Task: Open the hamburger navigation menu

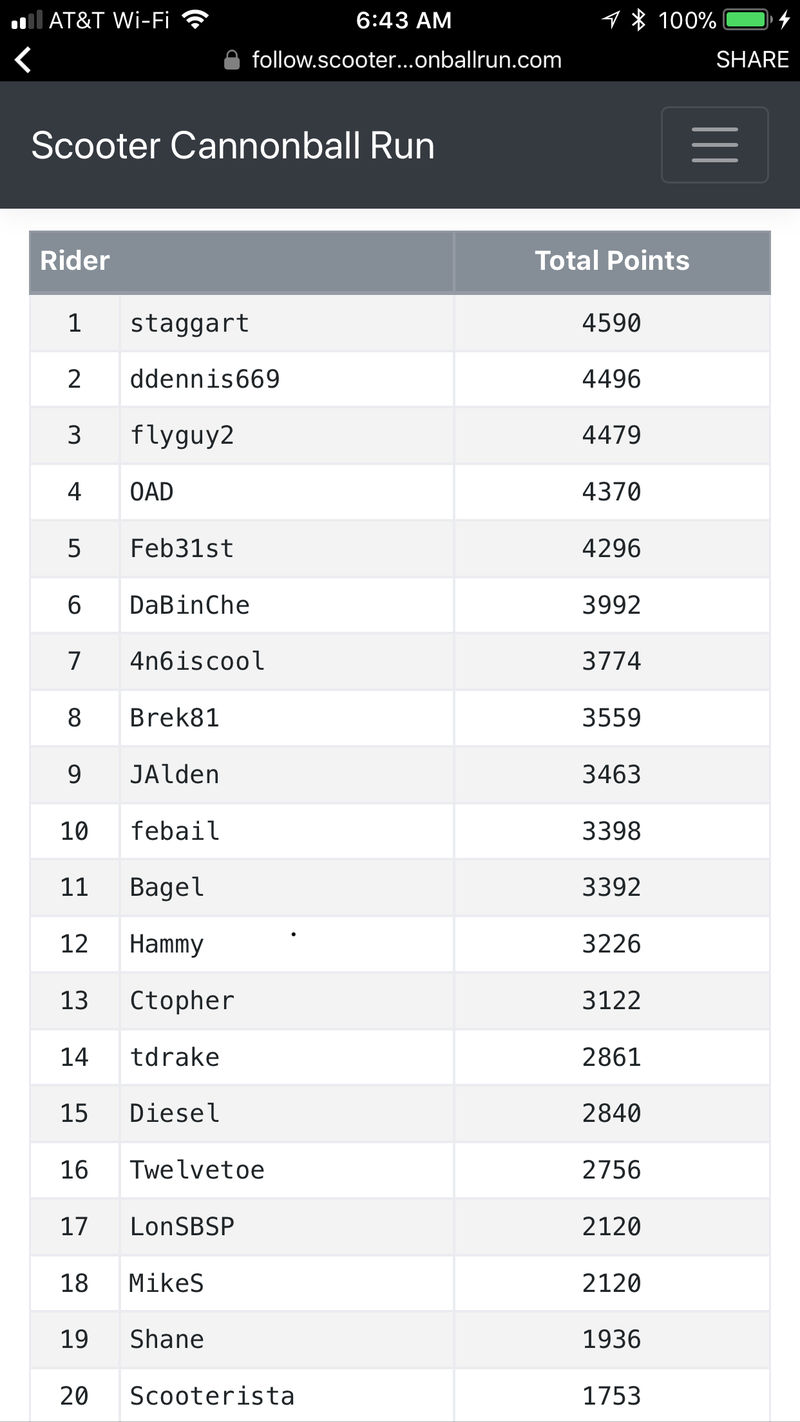Action: (x=714, y=145)
